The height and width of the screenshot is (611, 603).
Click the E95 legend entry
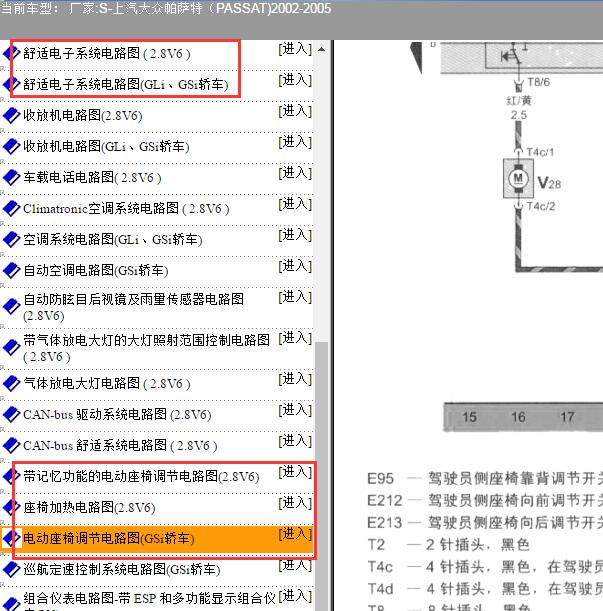[x=485, y=478]
